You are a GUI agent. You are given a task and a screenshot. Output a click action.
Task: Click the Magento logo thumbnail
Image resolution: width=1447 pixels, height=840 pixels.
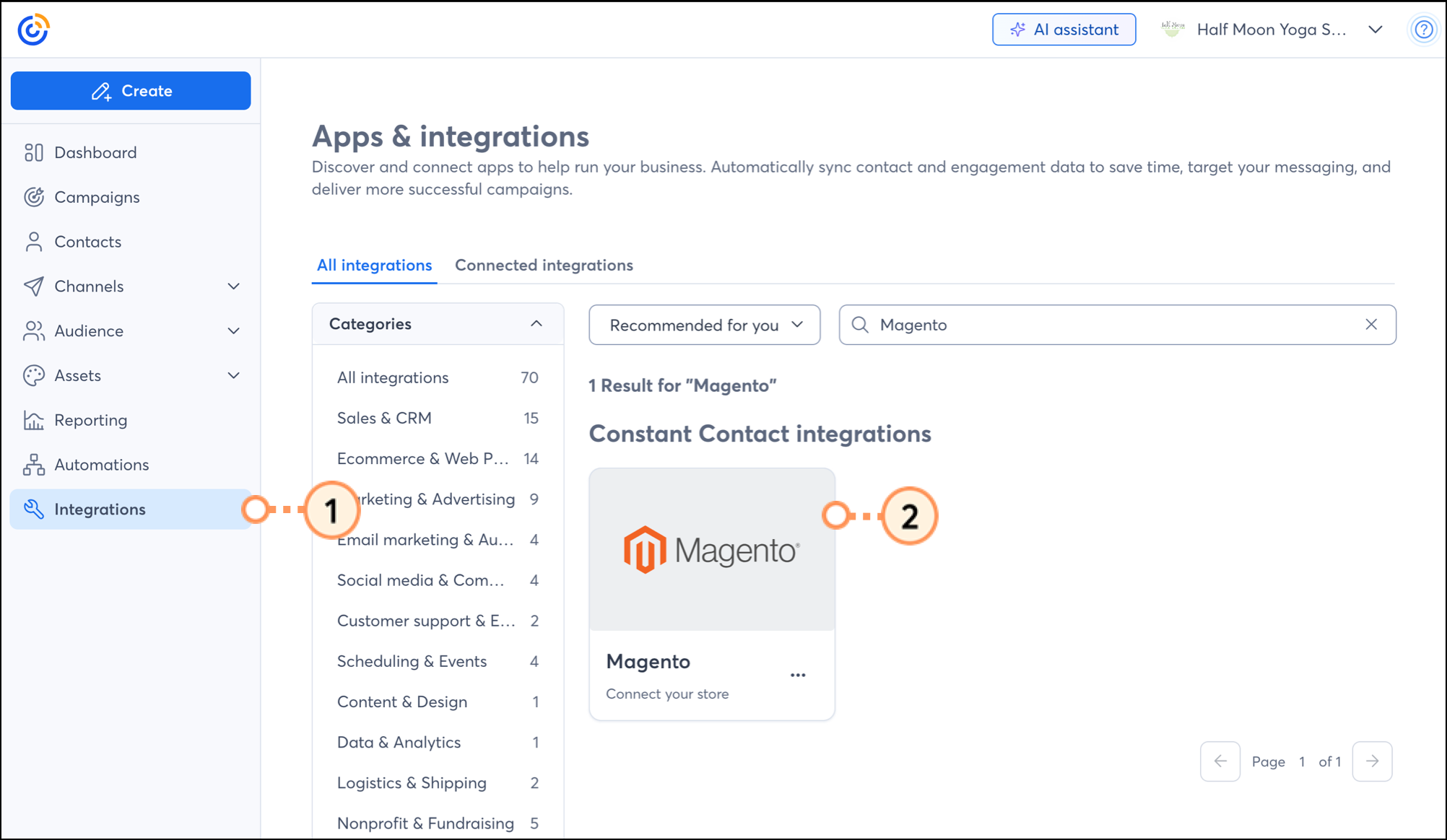coord(711,550)
